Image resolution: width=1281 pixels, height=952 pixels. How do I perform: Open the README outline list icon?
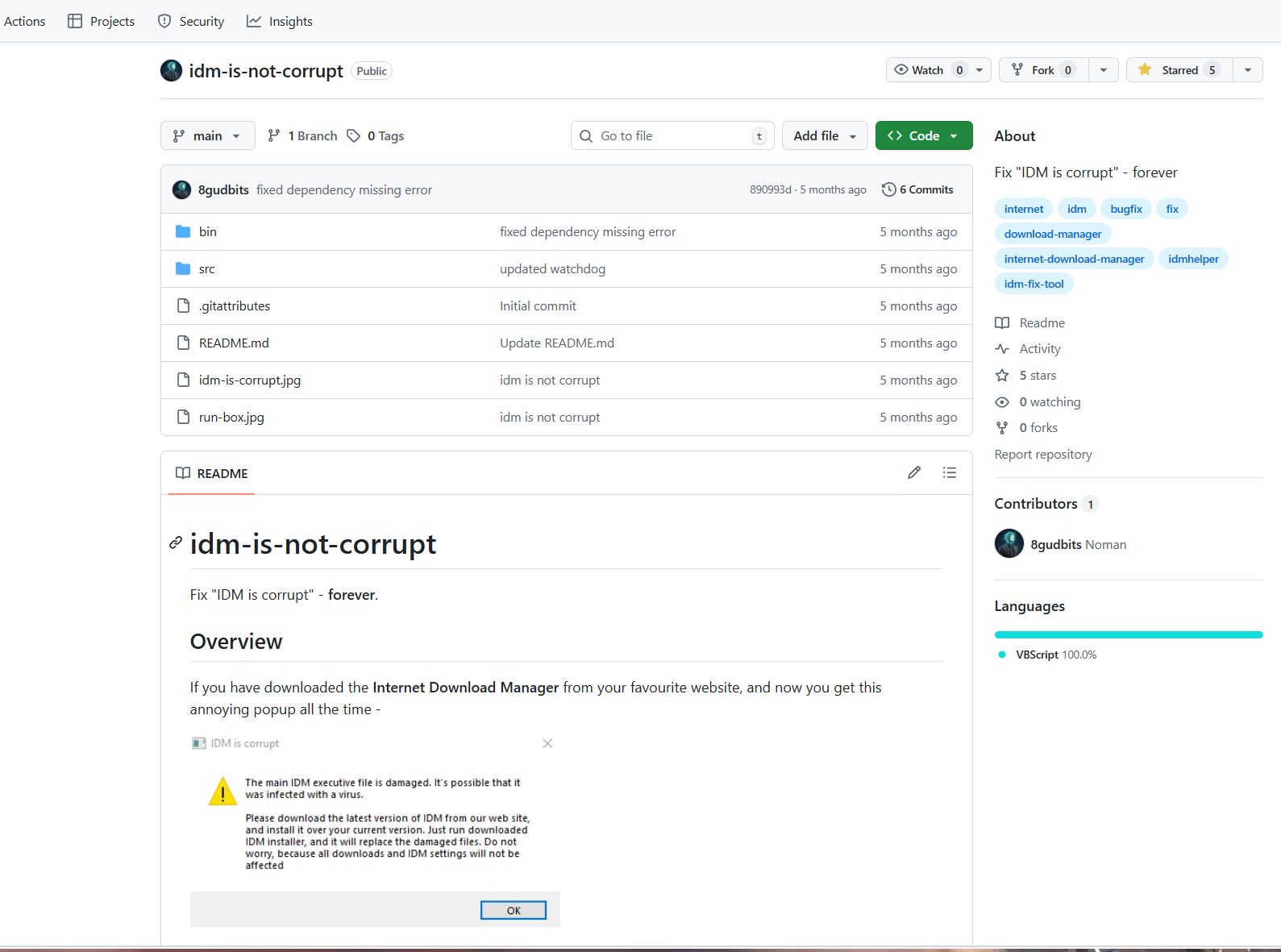coord(950,472)
